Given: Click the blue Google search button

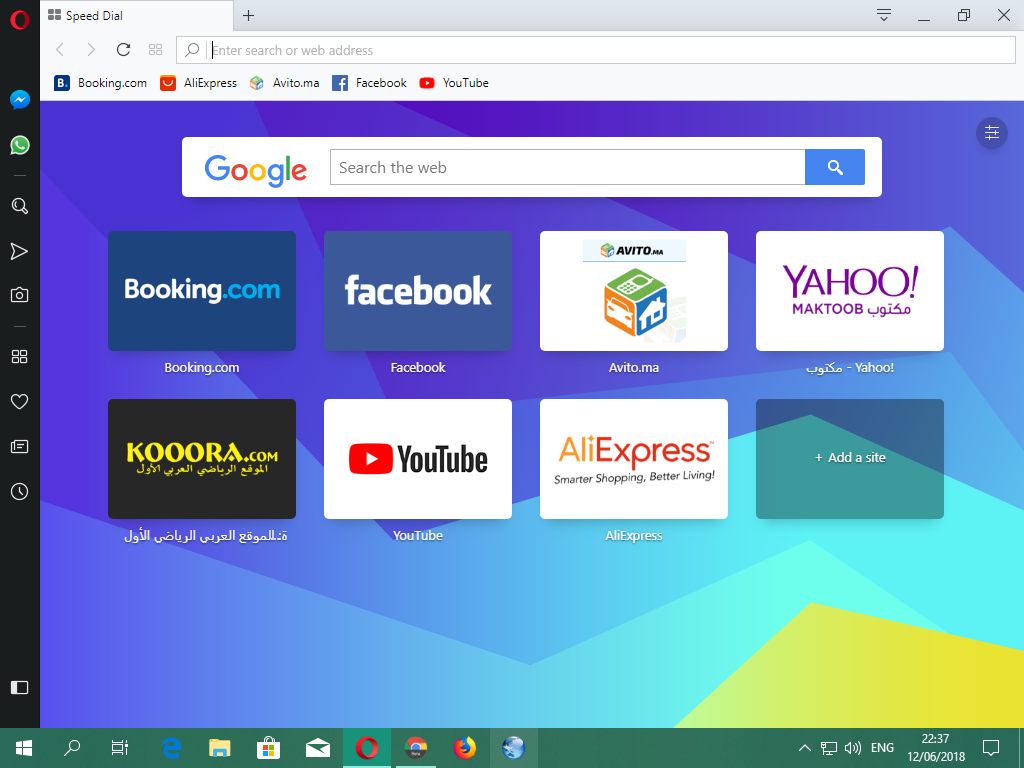Looking at the screenshot, I should pos(835,167).
